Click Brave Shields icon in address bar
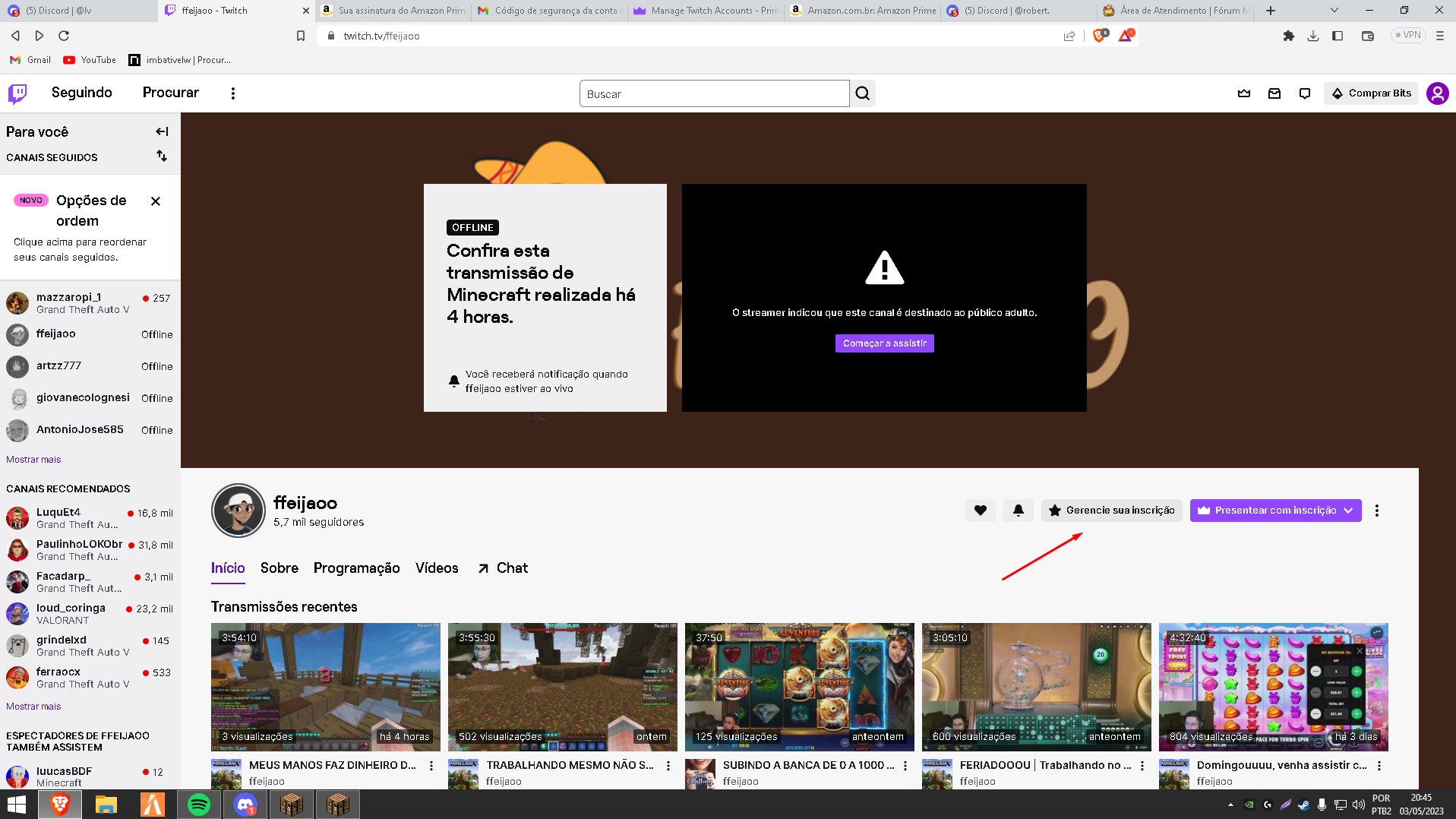Image resolution: width=1456 pixels, height=819 pixels. click(x=1100, y=35)
